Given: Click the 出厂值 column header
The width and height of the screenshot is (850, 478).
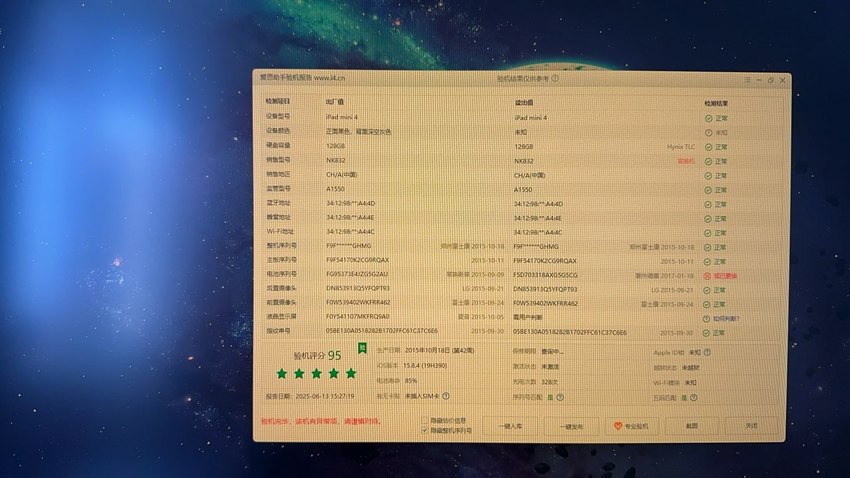Looking at the screenshot, I should pos(334,102).
